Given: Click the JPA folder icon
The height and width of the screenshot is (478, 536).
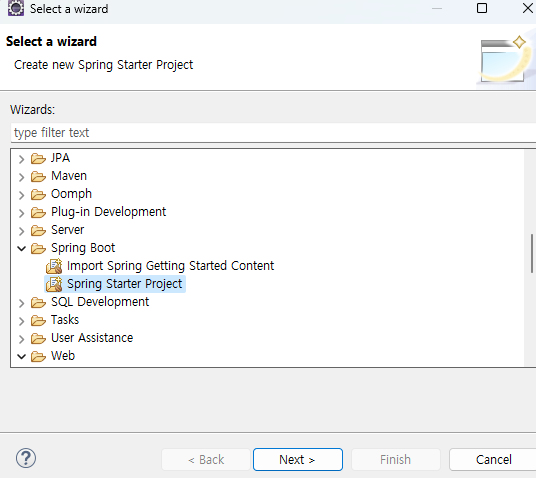Looking at the screenshot, I should (x=38, y=159).
